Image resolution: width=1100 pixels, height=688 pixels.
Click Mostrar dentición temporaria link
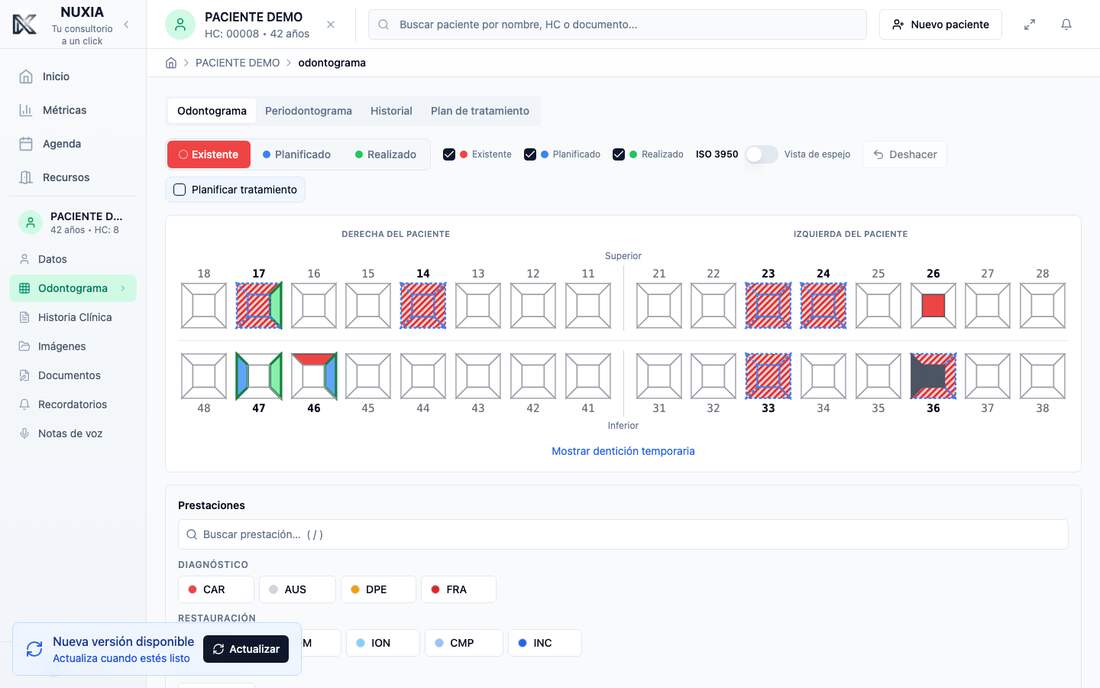pos(623,451)
